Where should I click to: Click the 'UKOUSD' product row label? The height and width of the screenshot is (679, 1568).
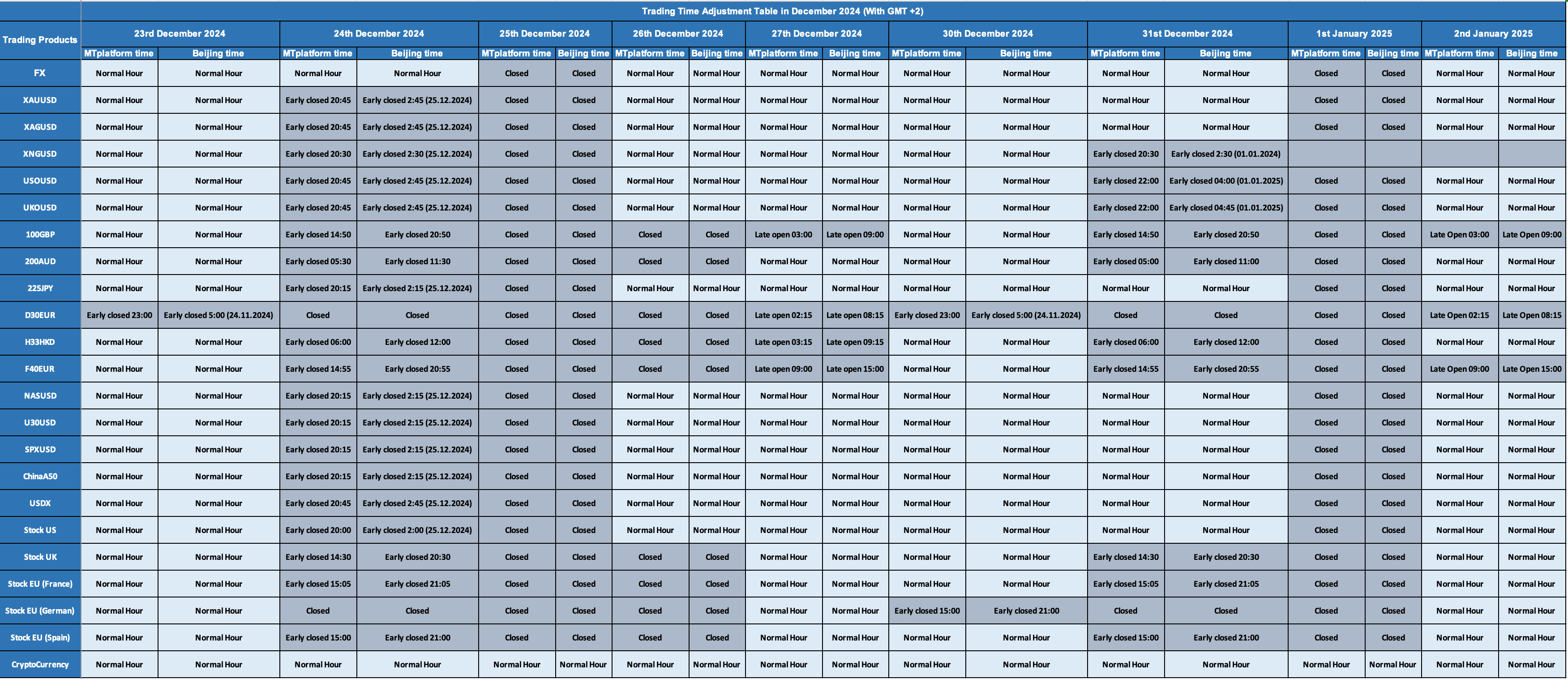tap(40, 208)
